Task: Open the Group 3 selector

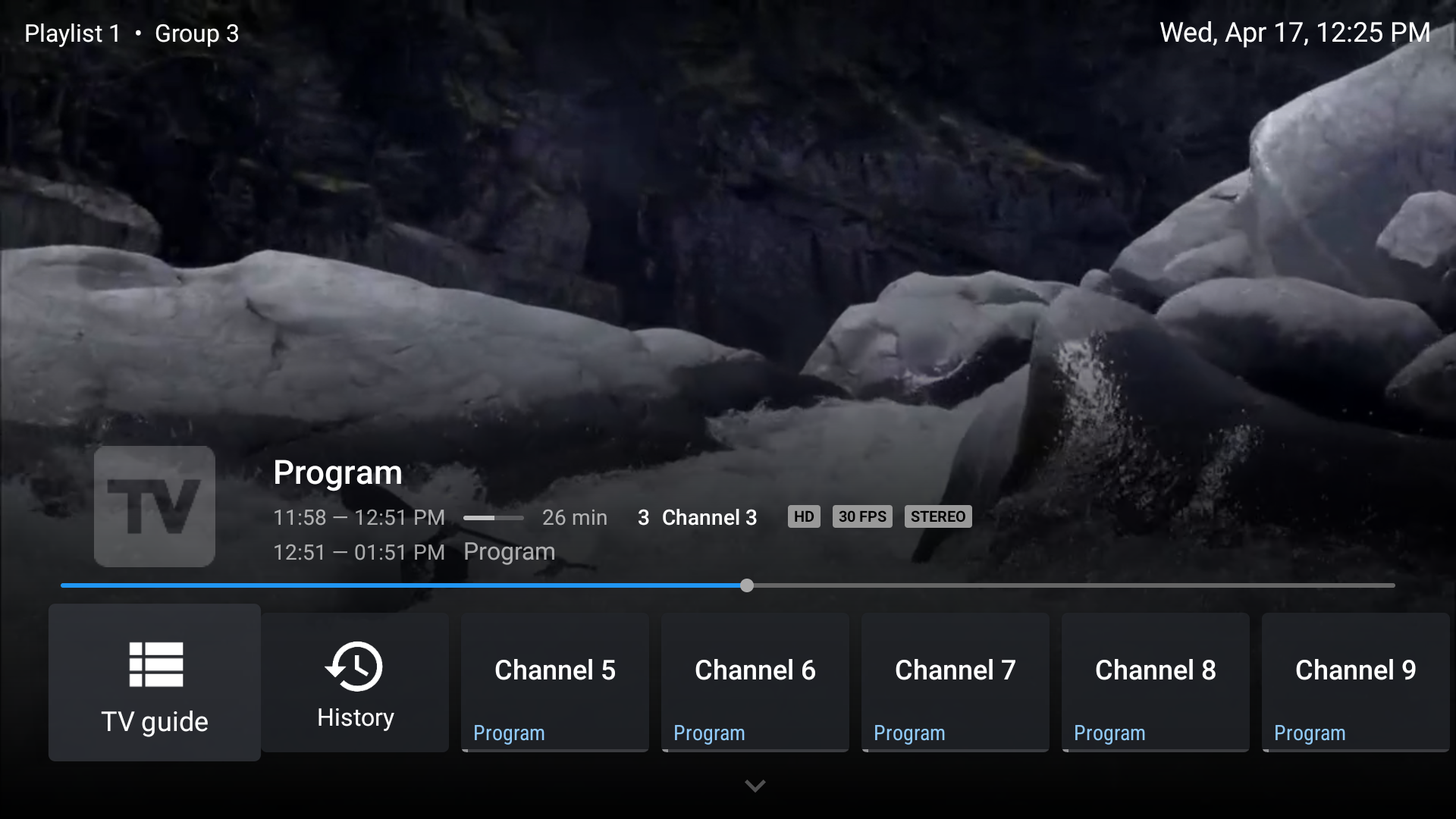Action: coord(196,33)
